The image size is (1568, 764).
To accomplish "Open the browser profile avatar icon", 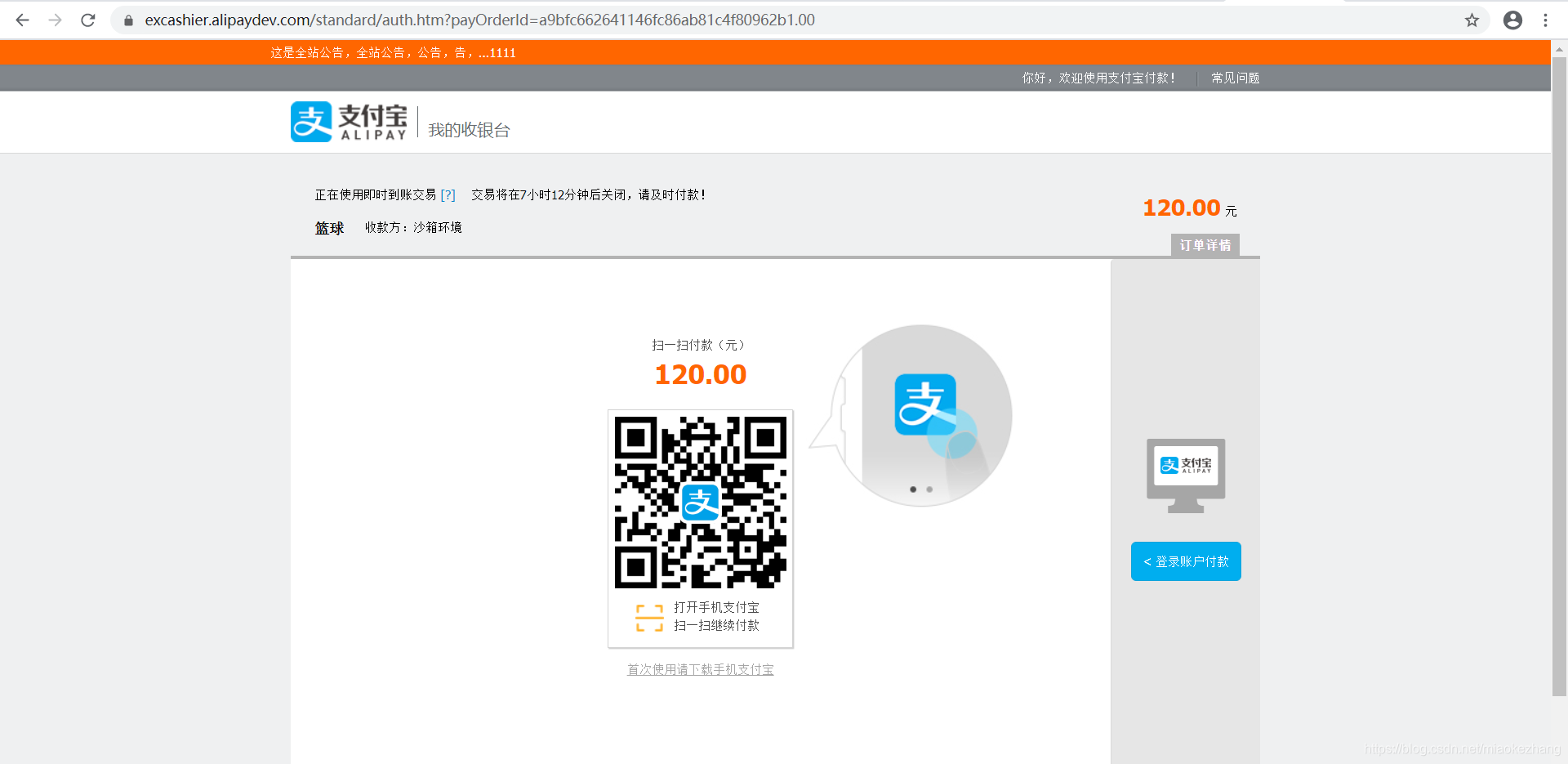I will click(x=1512, y=20).
